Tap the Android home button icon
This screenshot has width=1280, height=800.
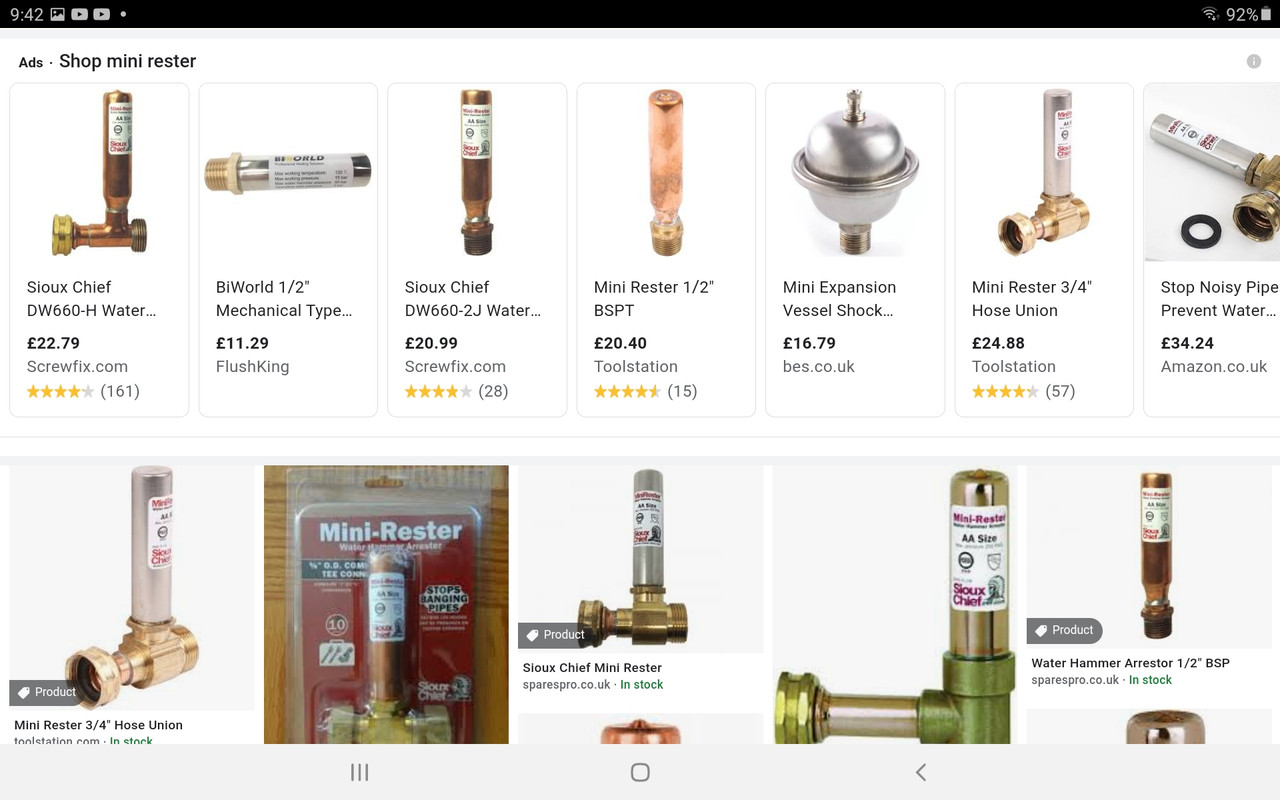pos(640,772)
